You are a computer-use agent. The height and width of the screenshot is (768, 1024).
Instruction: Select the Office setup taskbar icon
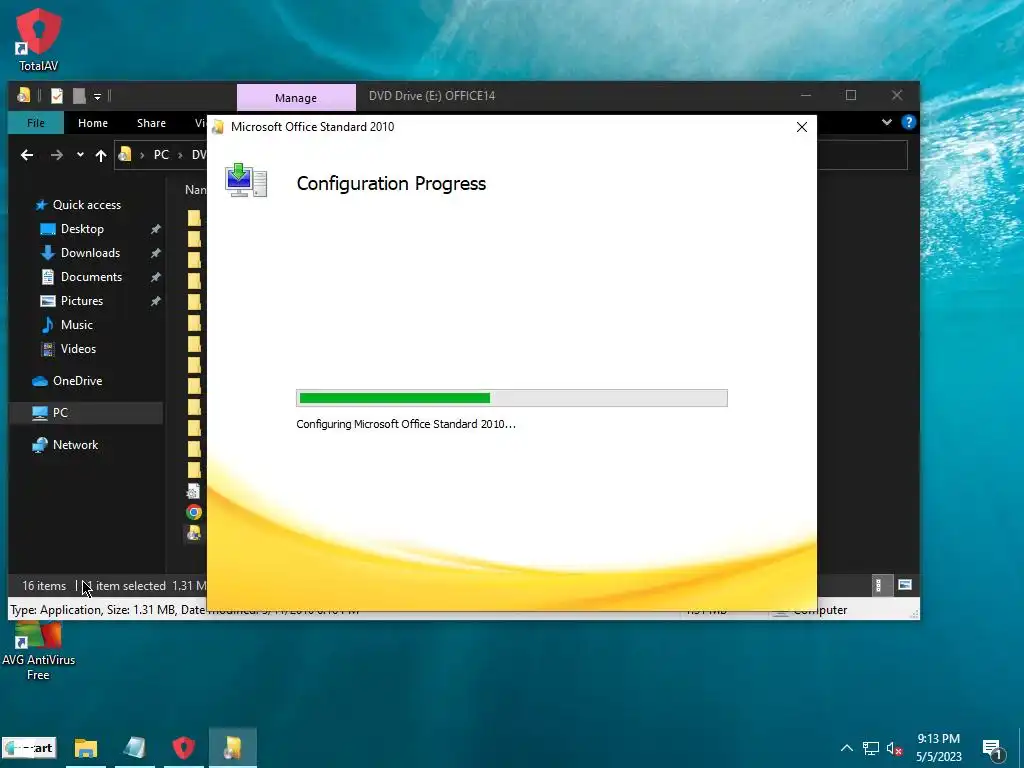pos(232,748)
